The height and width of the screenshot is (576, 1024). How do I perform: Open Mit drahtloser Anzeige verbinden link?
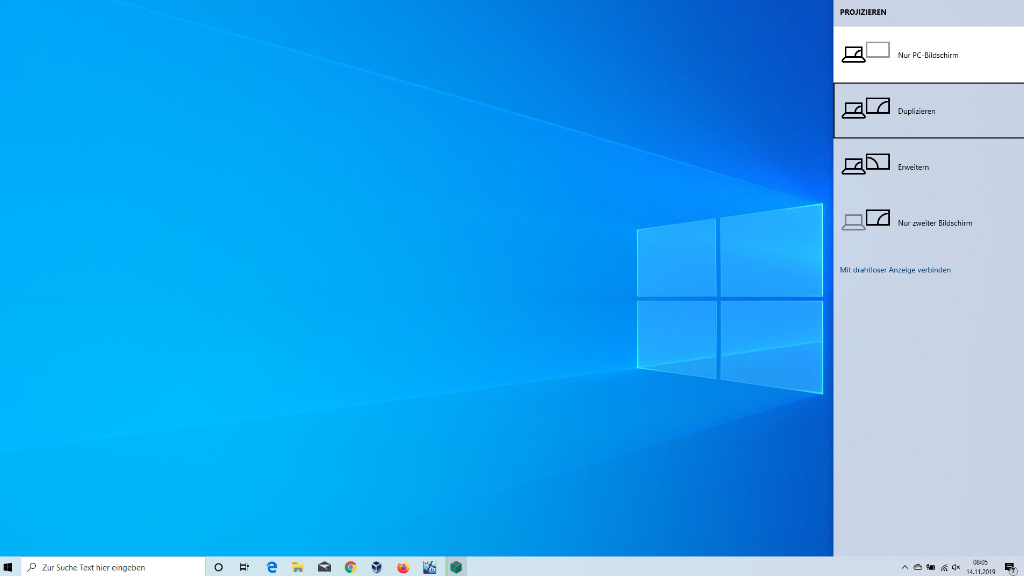point(895,270)
